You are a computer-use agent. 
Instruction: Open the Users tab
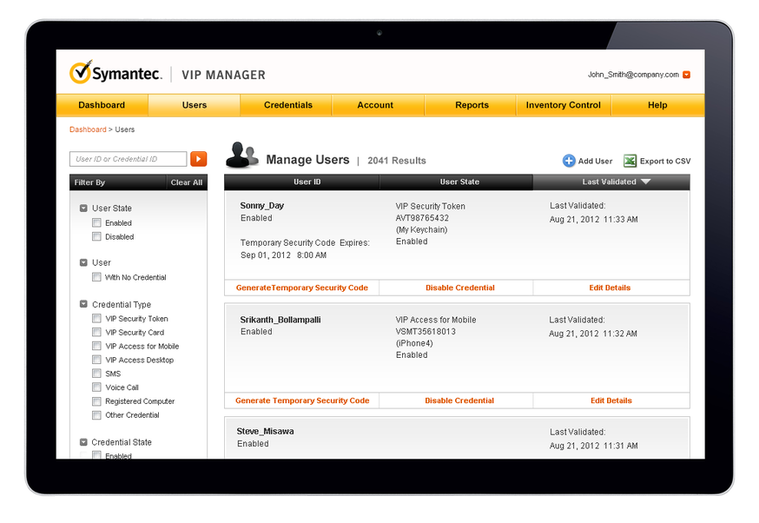click(x=194, y=105)
